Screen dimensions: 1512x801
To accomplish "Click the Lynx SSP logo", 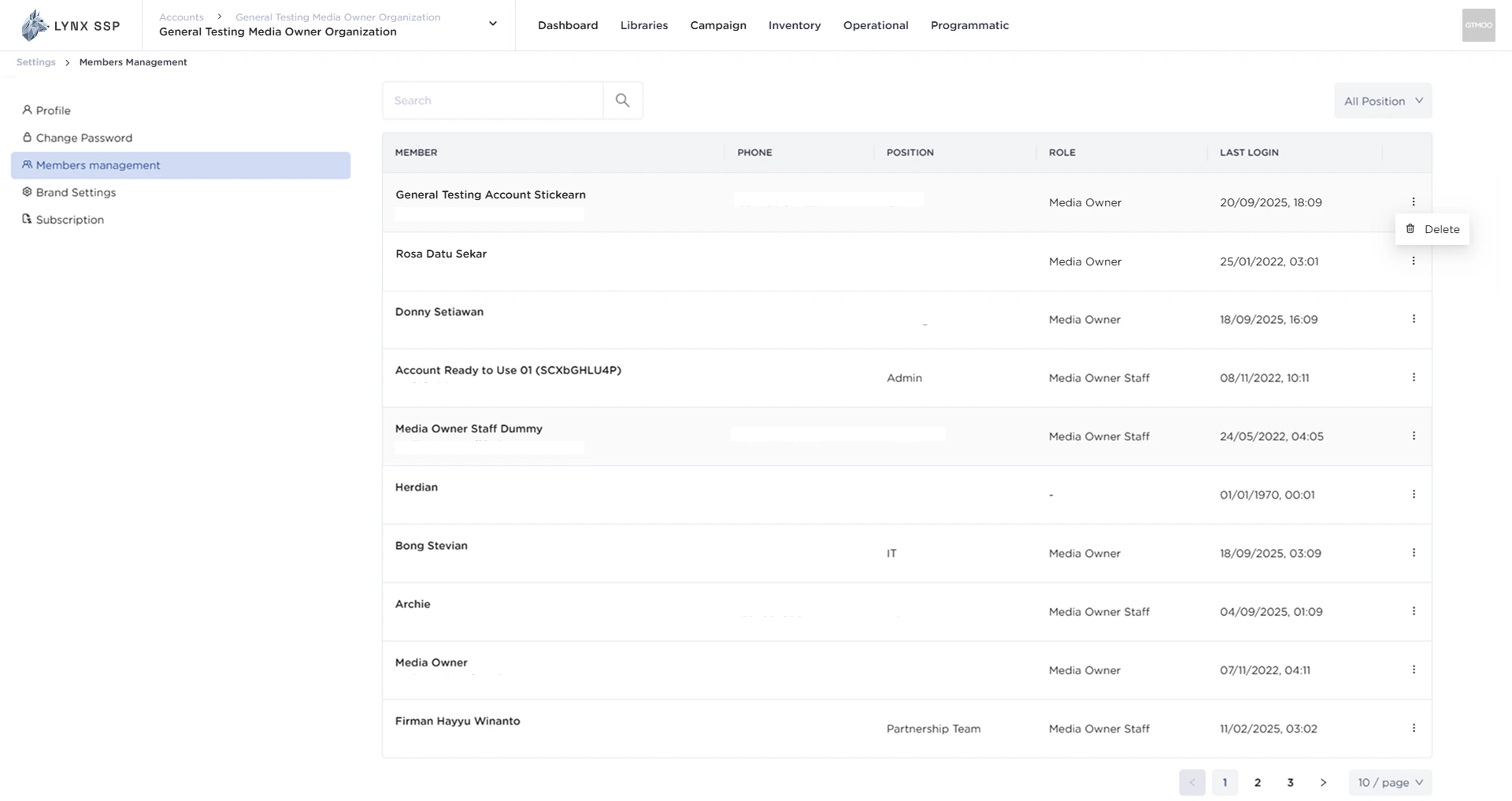I will tap(71, 24).
